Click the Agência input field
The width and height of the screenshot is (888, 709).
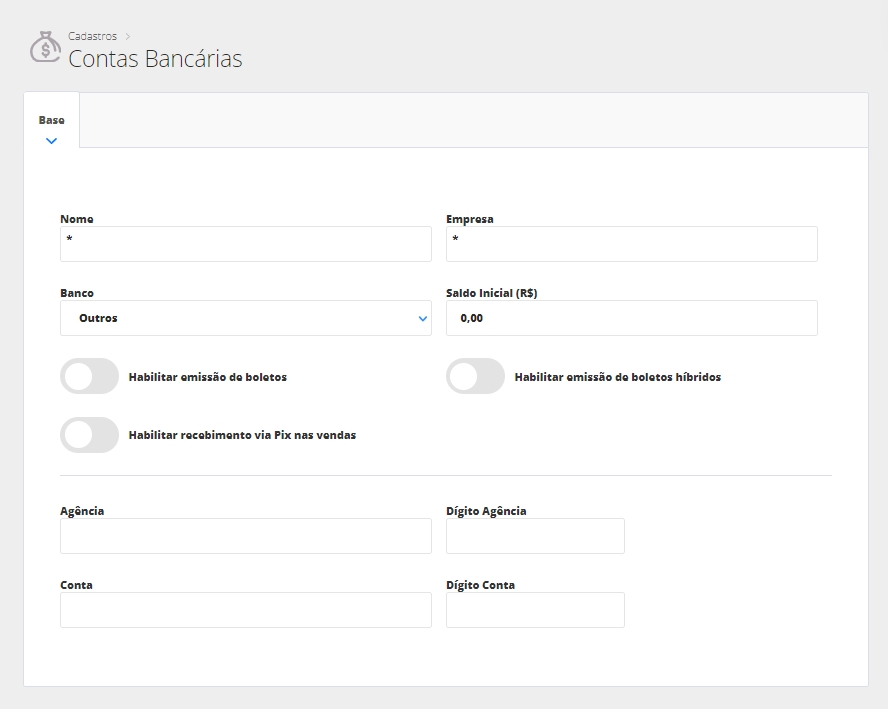[245, 536]
